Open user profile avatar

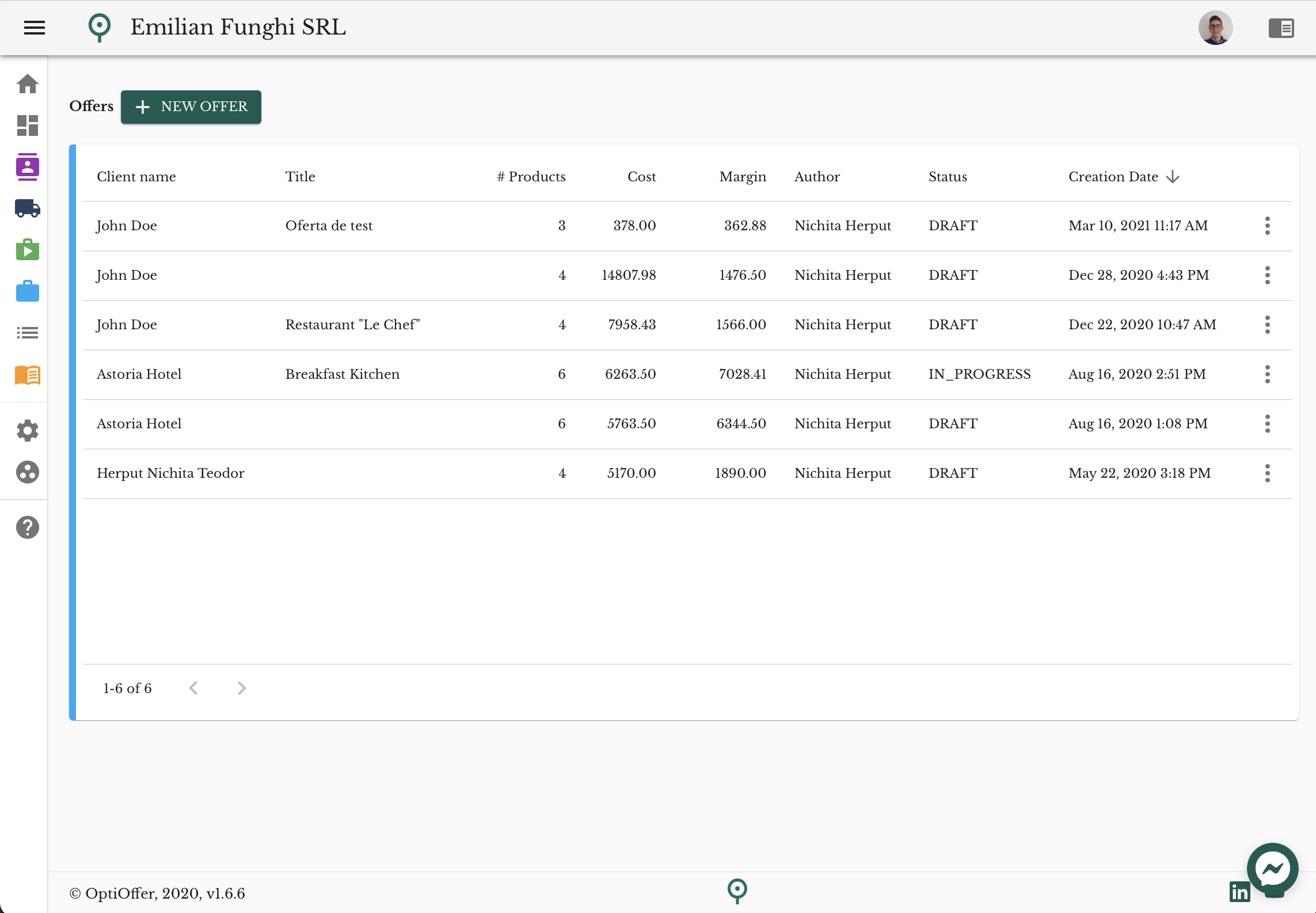coord(1215,28)
